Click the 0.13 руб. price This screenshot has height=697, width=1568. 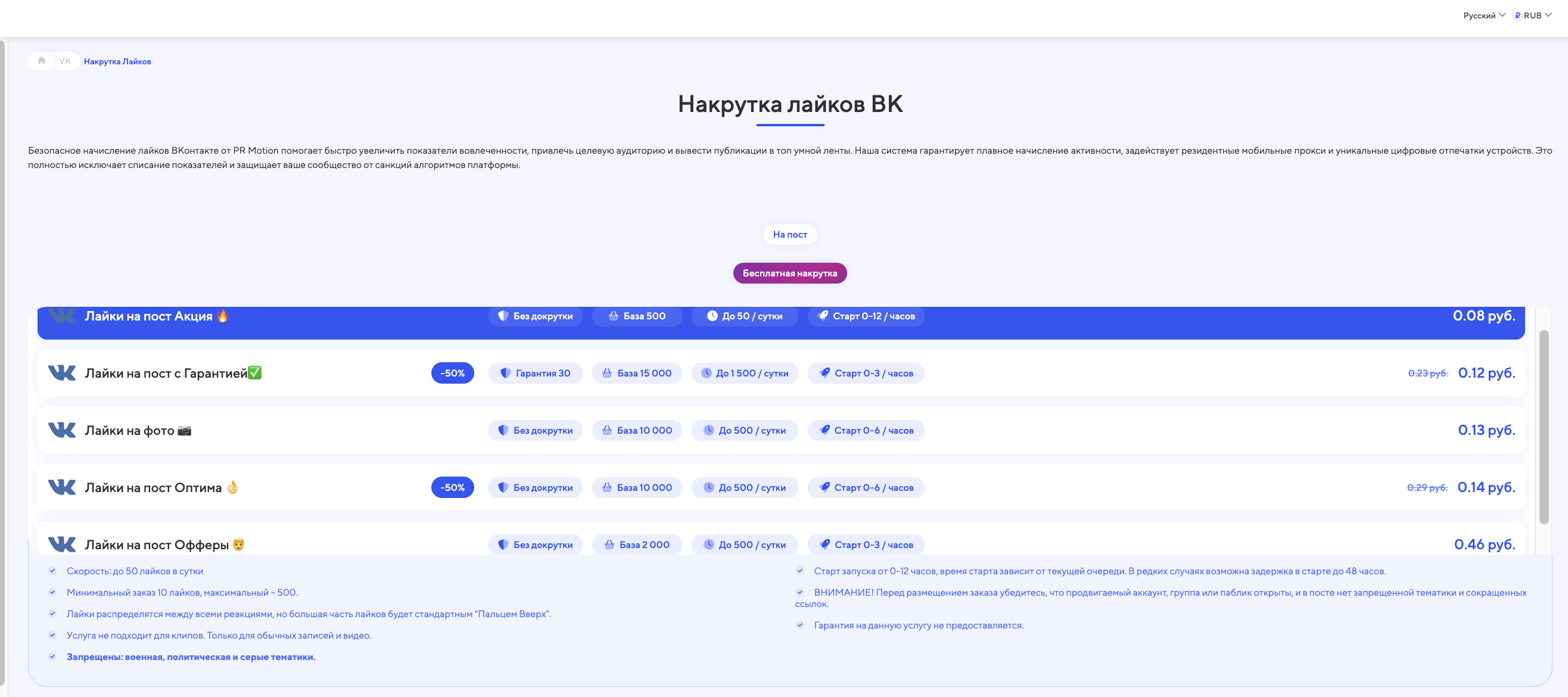(1486, 430)
